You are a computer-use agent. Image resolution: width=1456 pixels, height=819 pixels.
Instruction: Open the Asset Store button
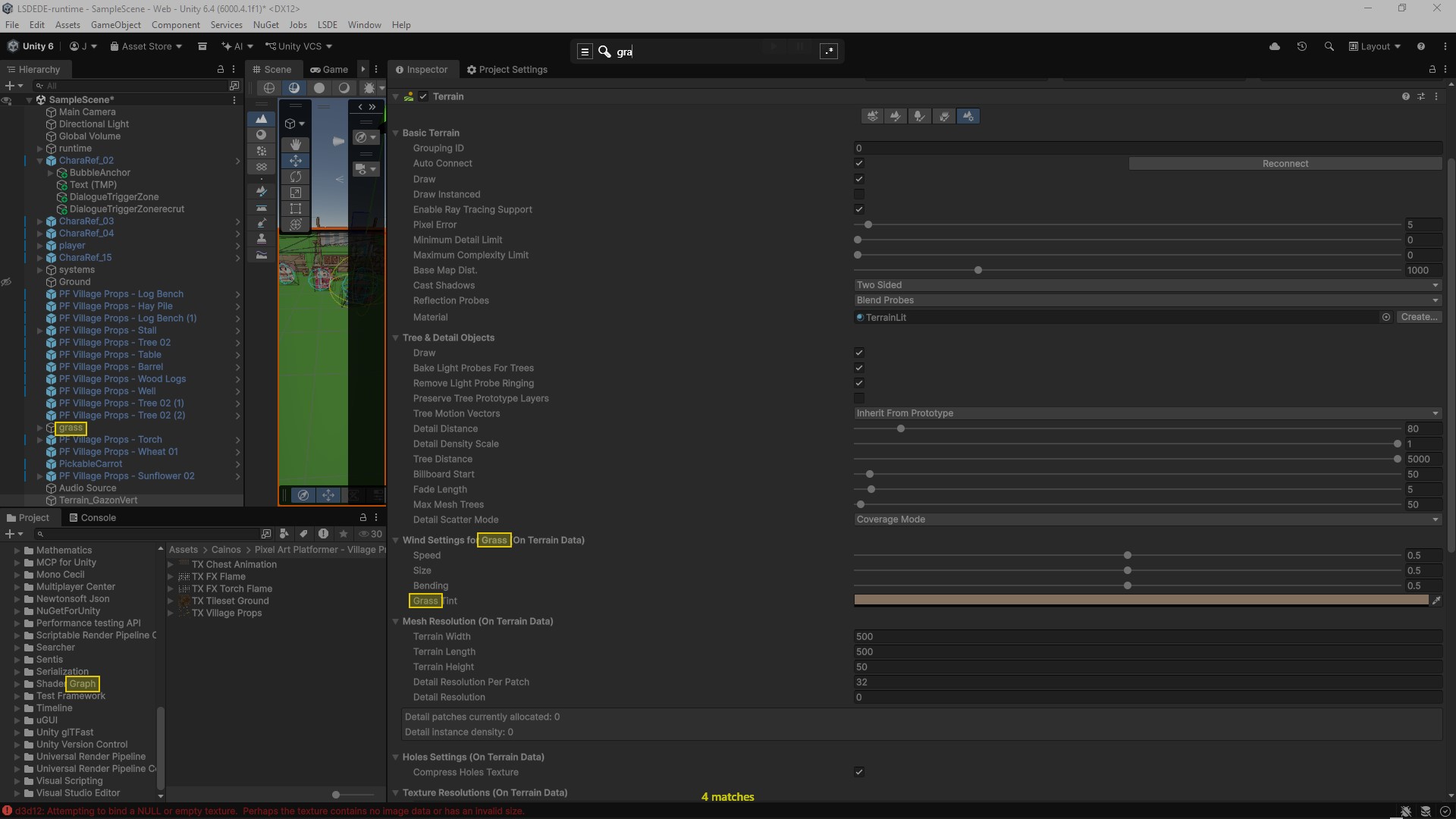pos(146,46)
